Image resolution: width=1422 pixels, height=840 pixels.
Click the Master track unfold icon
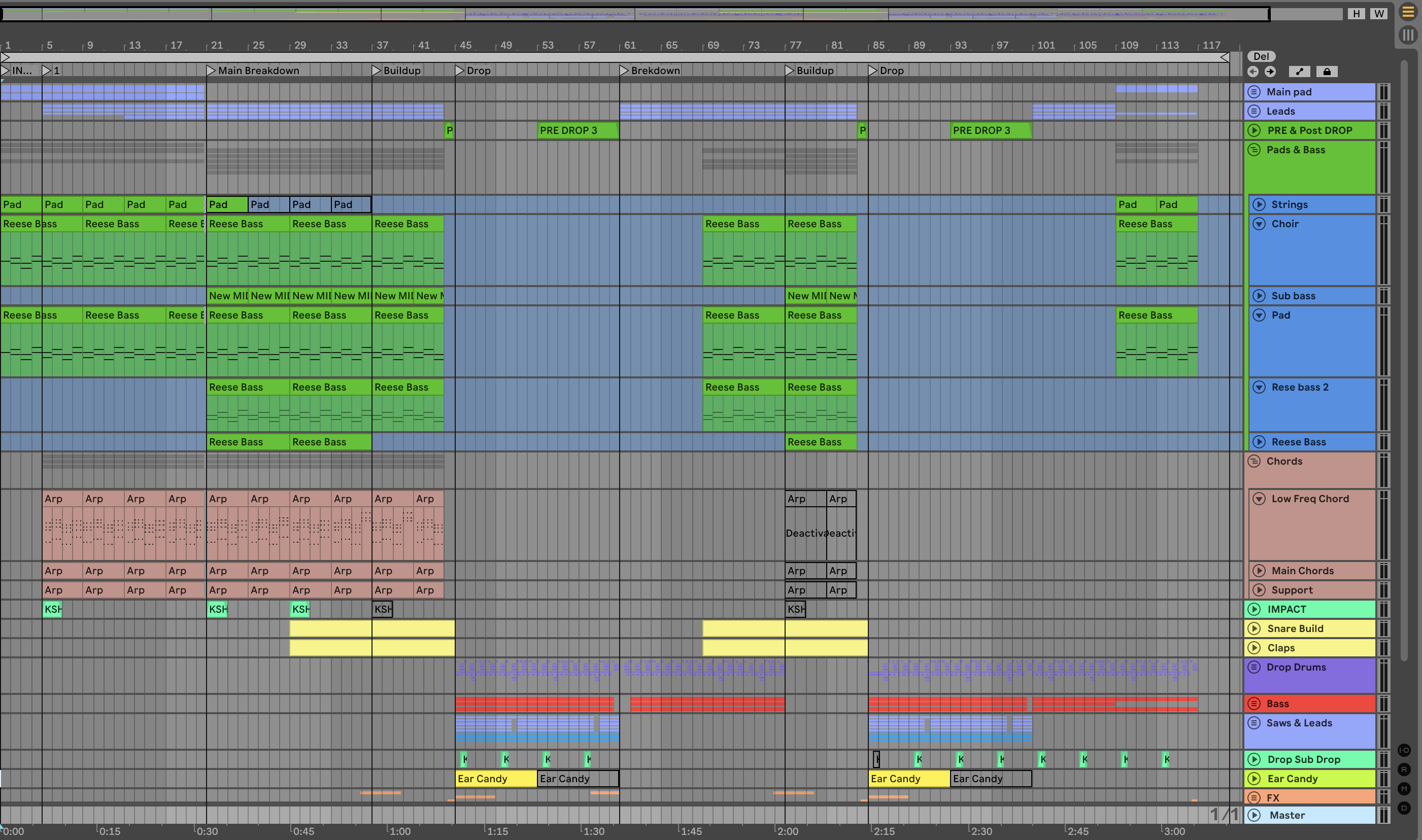[x=1255, y=815]
